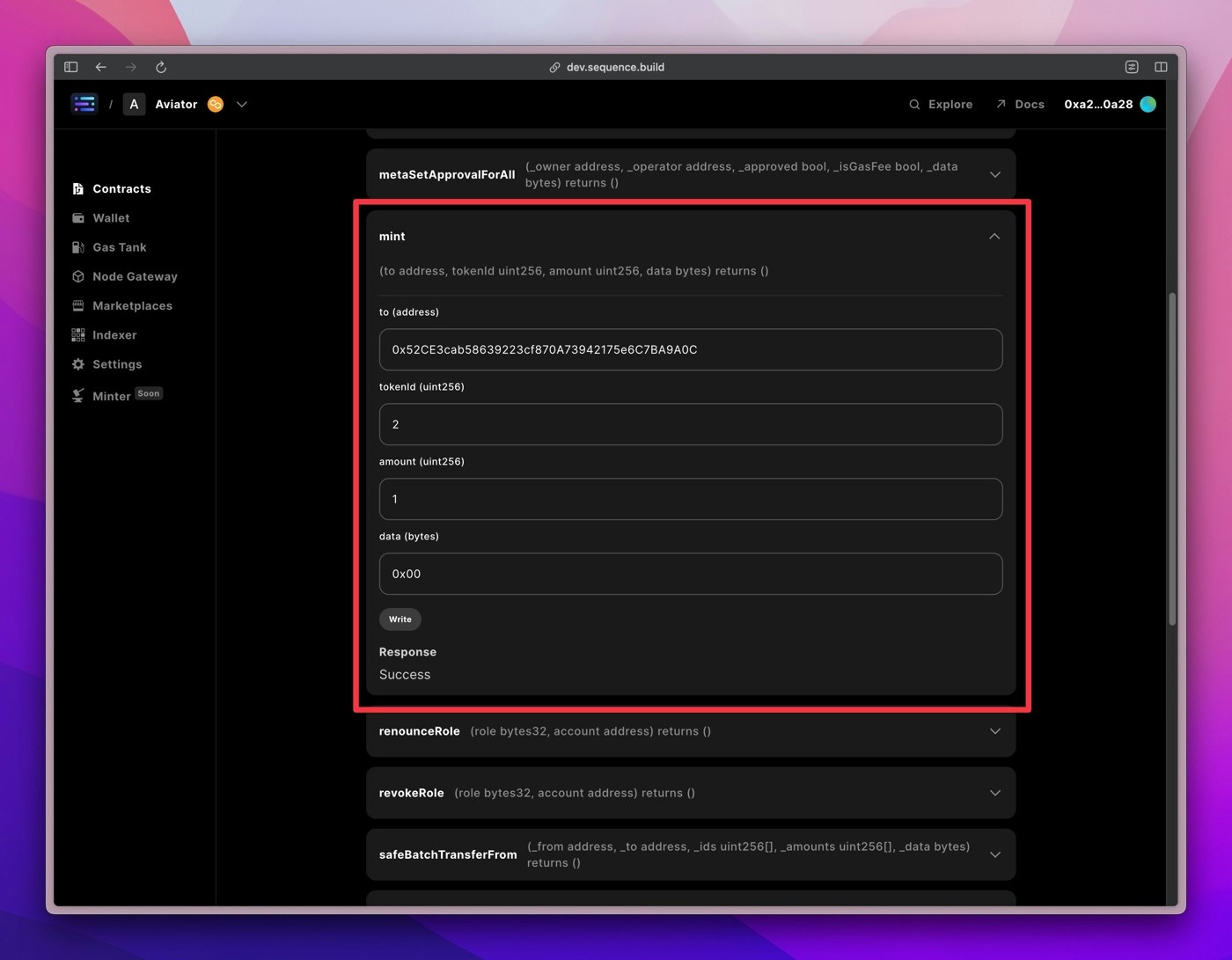1232x960 pixels.
Task: Toggle the browser sidebar icon
Action: coord(71,67)
